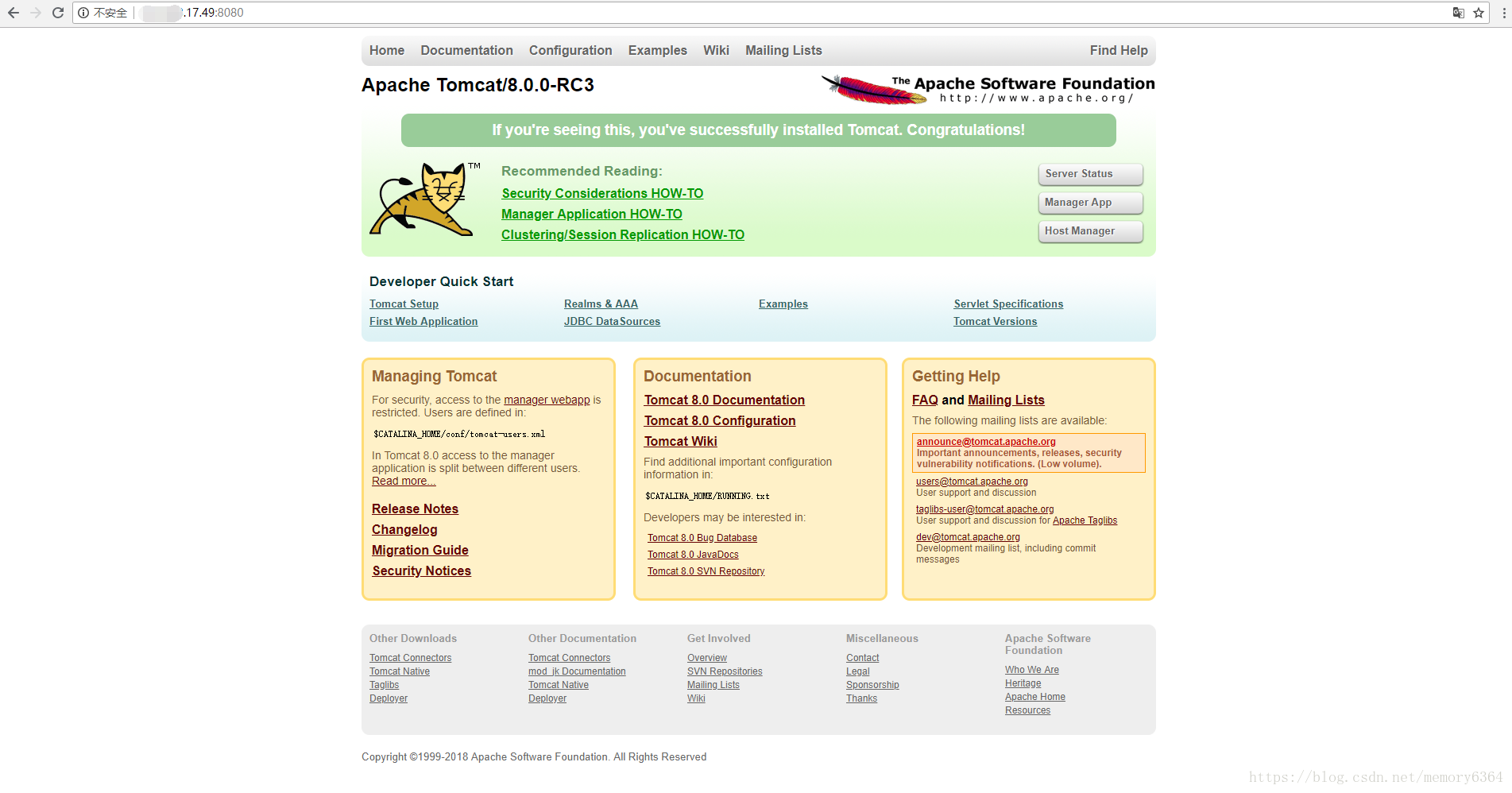Viewport: 1512px width, 793px height.
Task: Bookmark this page with star icon
Action: pos(1479,13)
